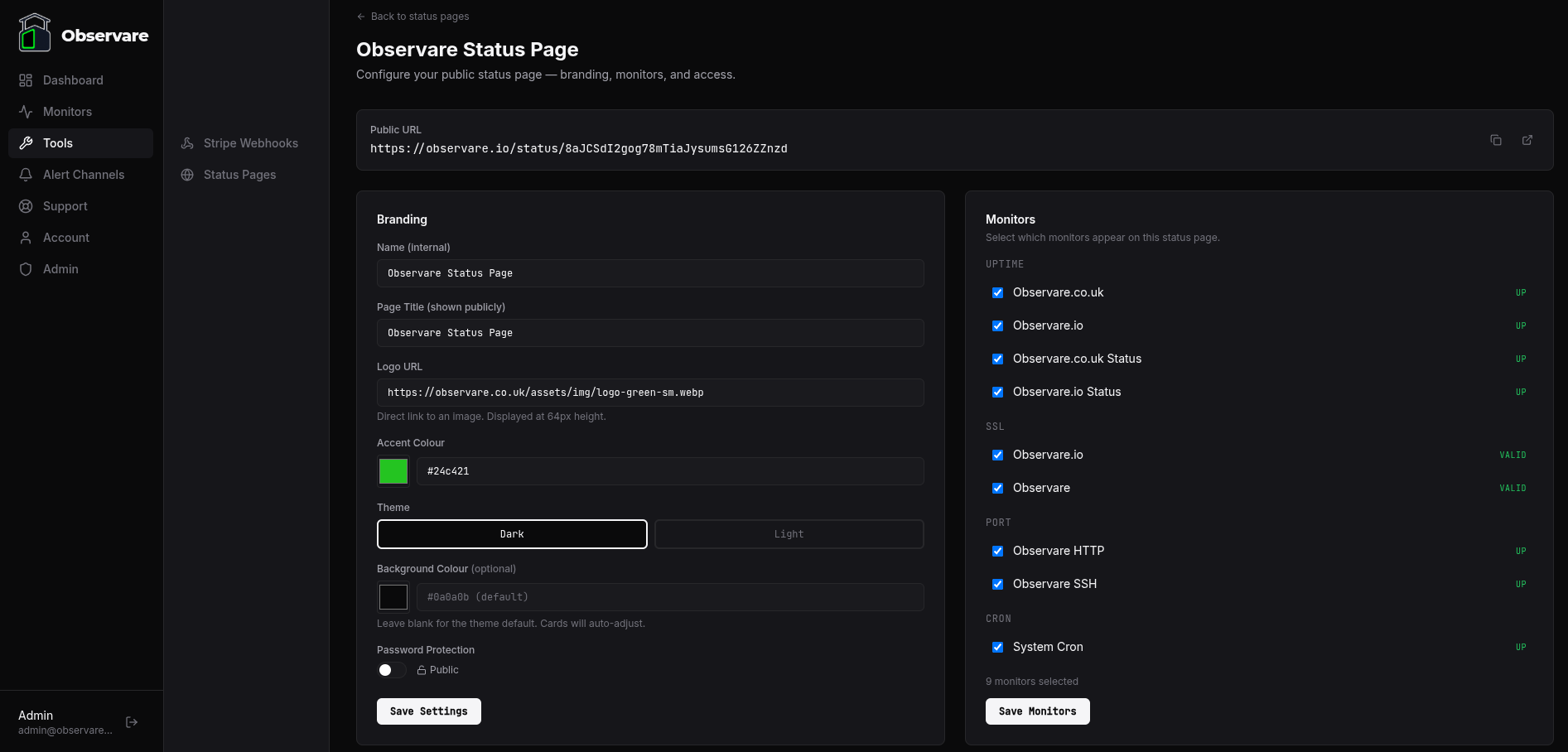Screen dimensions: 1568x752
Task: Open the green accent colour swatch
Action: pos(393,470)
